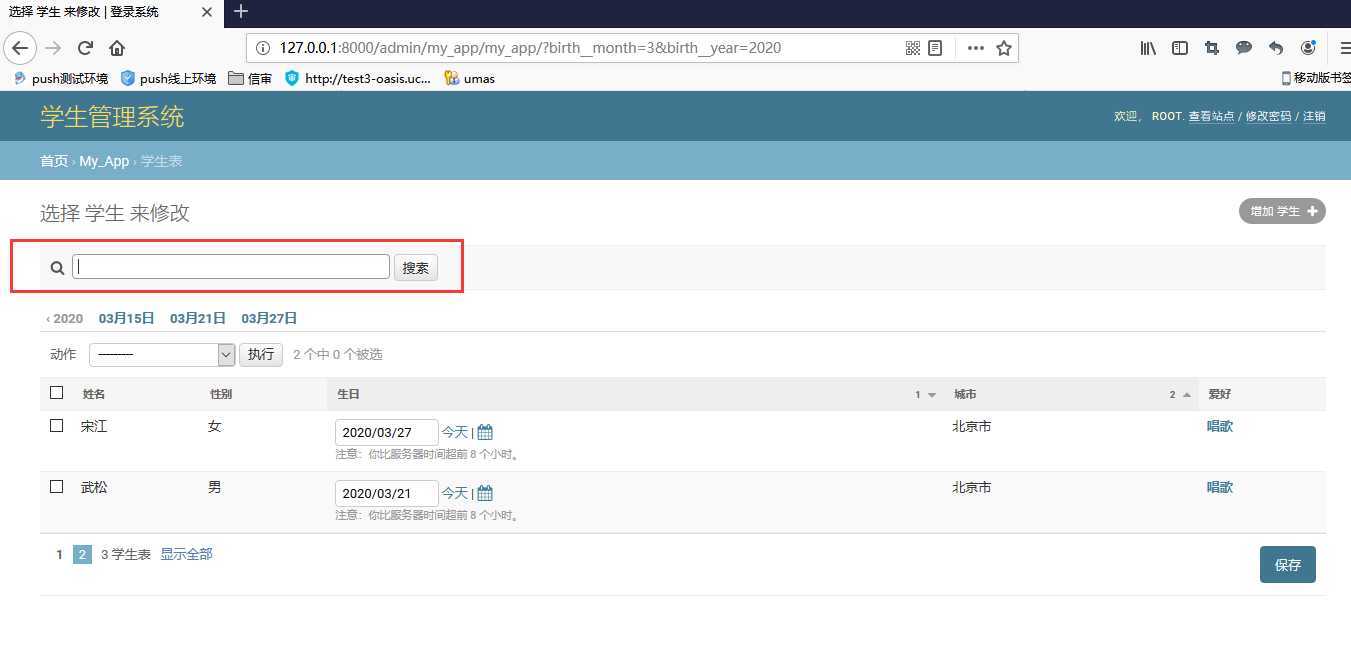
Task: Show sidebars icon in browser toolbar
Action: [x=1180, y=48]
